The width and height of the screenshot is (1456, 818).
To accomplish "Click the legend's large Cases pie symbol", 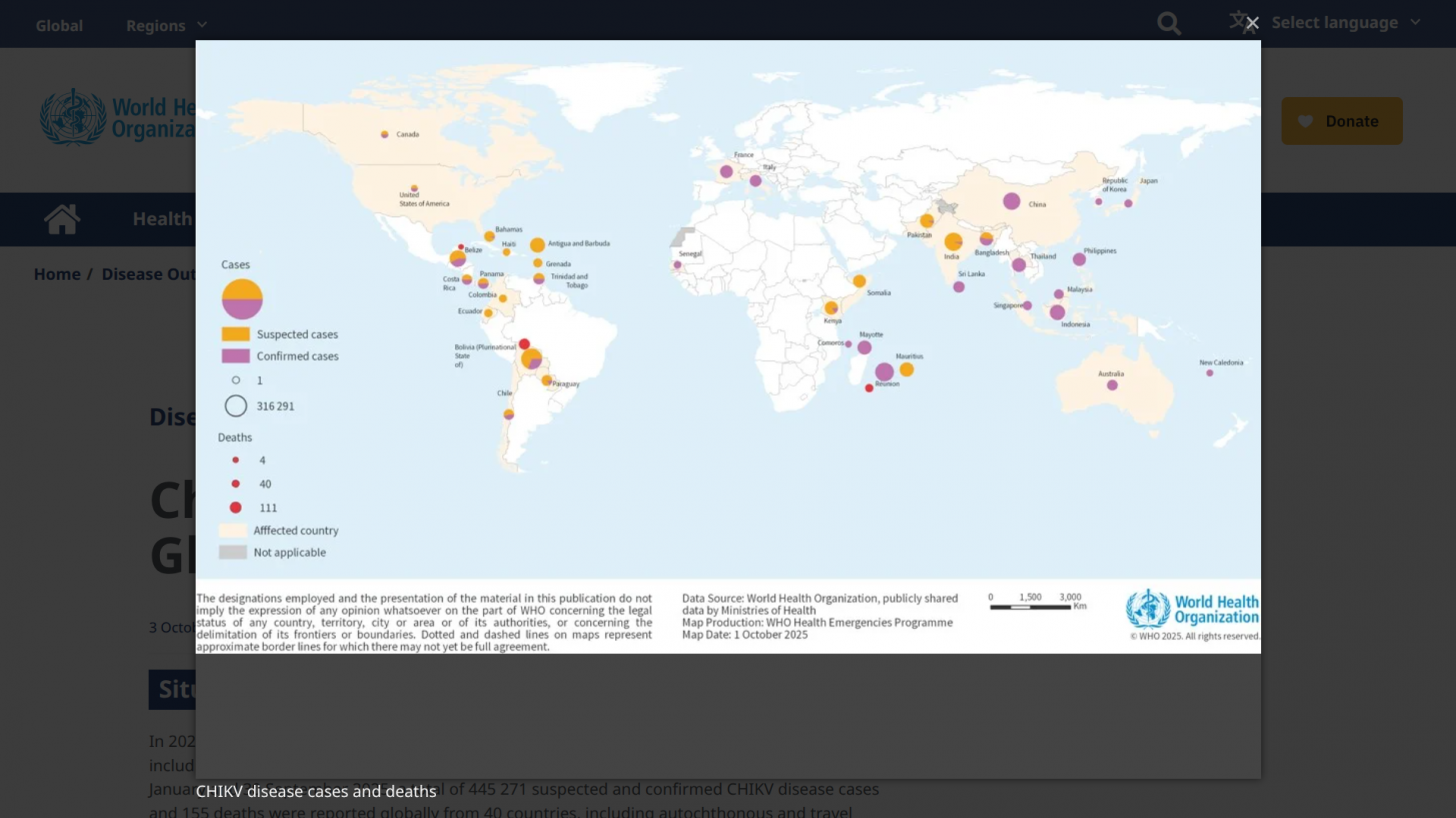I will click(x=242, y=299).
